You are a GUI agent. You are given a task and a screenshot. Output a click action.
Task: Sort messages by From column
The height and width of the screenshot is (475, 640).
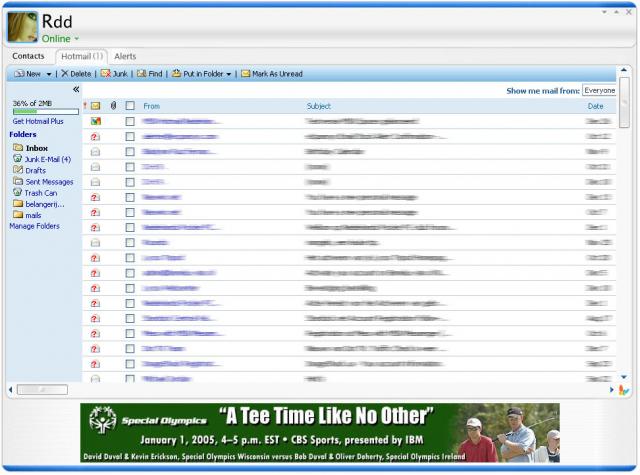tap(151, 106)
